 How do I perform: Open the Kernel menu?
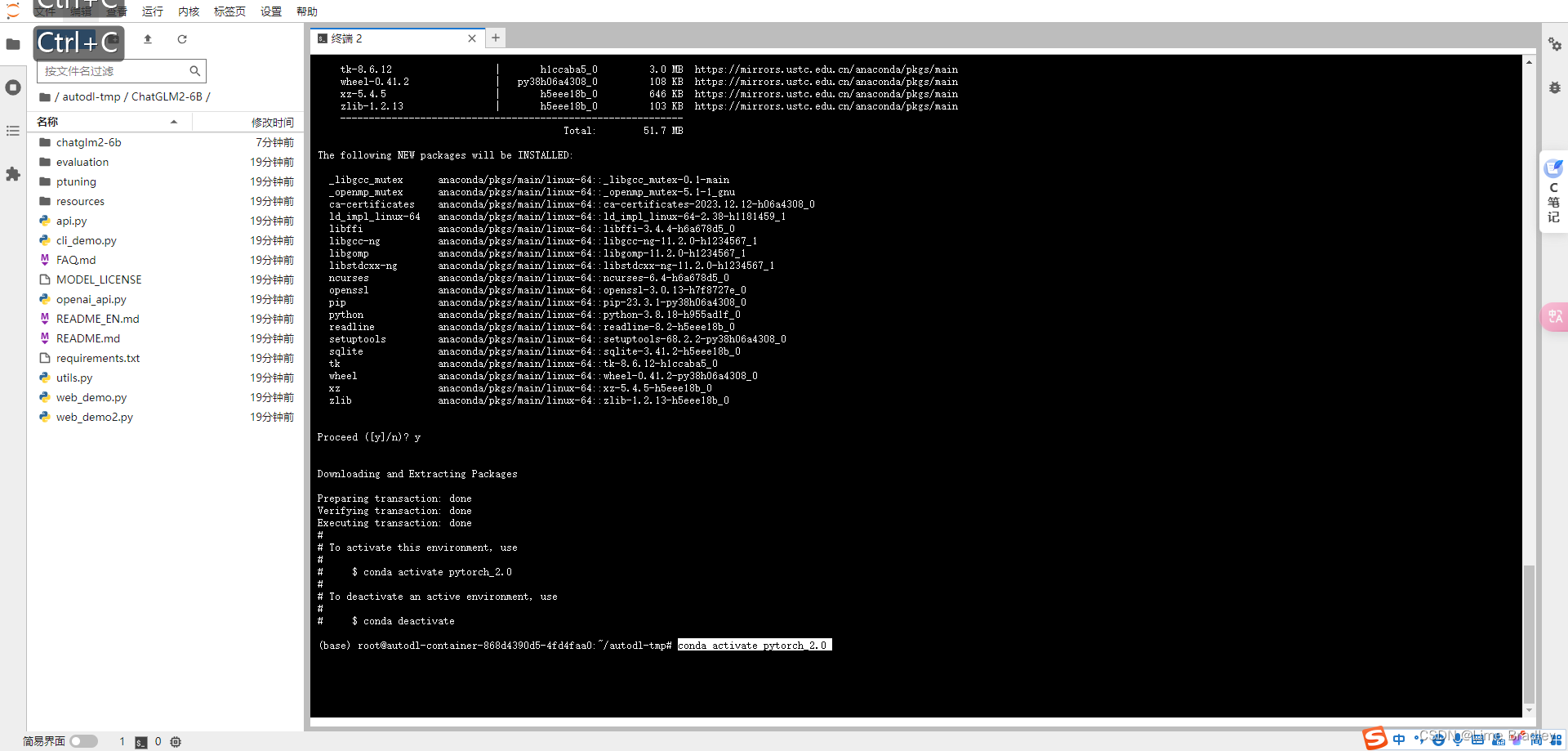click(x=189, y=11)
